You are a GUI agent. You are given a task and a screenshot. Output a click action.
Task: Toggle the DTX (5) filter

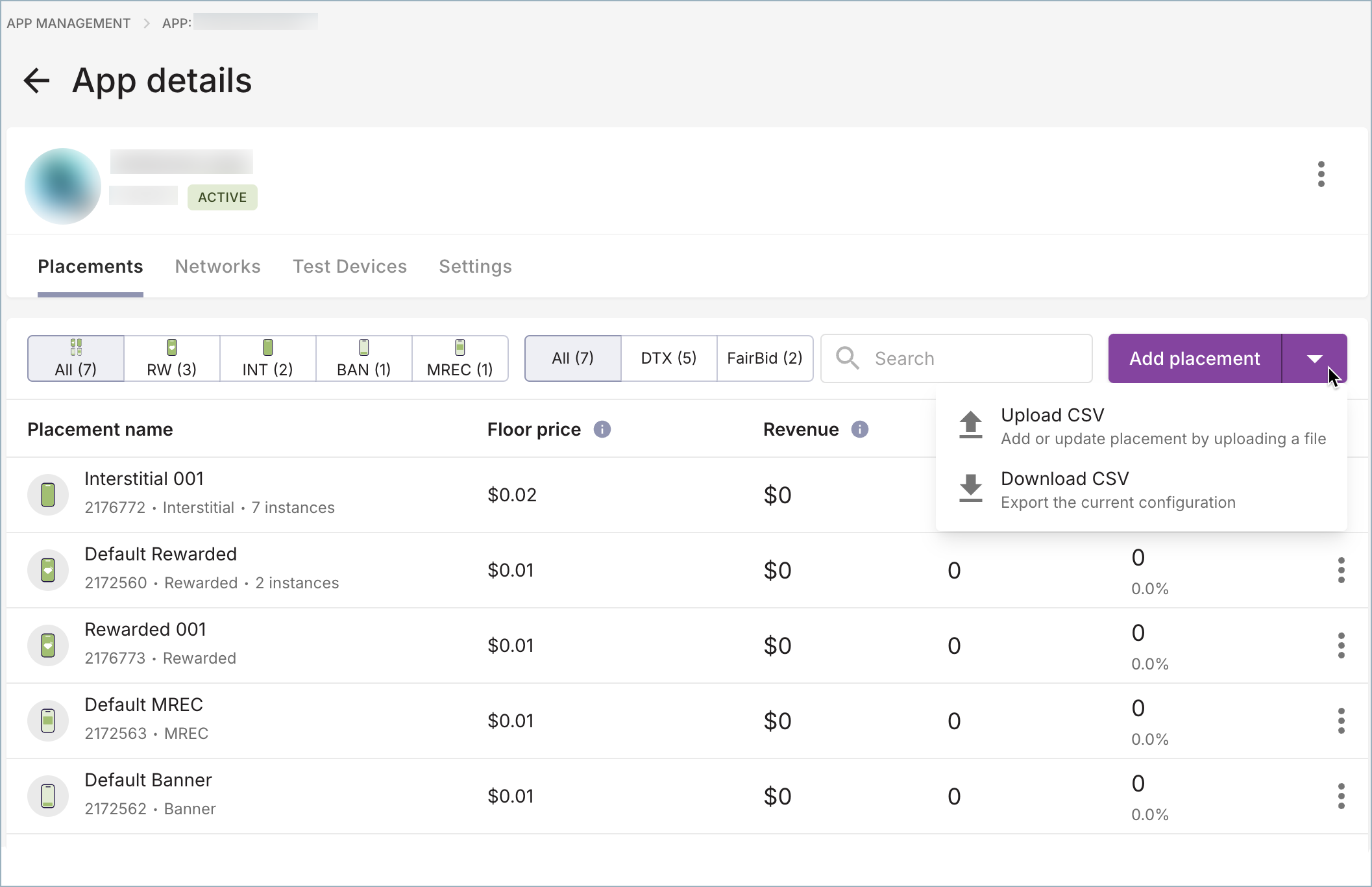click(668, 358)
